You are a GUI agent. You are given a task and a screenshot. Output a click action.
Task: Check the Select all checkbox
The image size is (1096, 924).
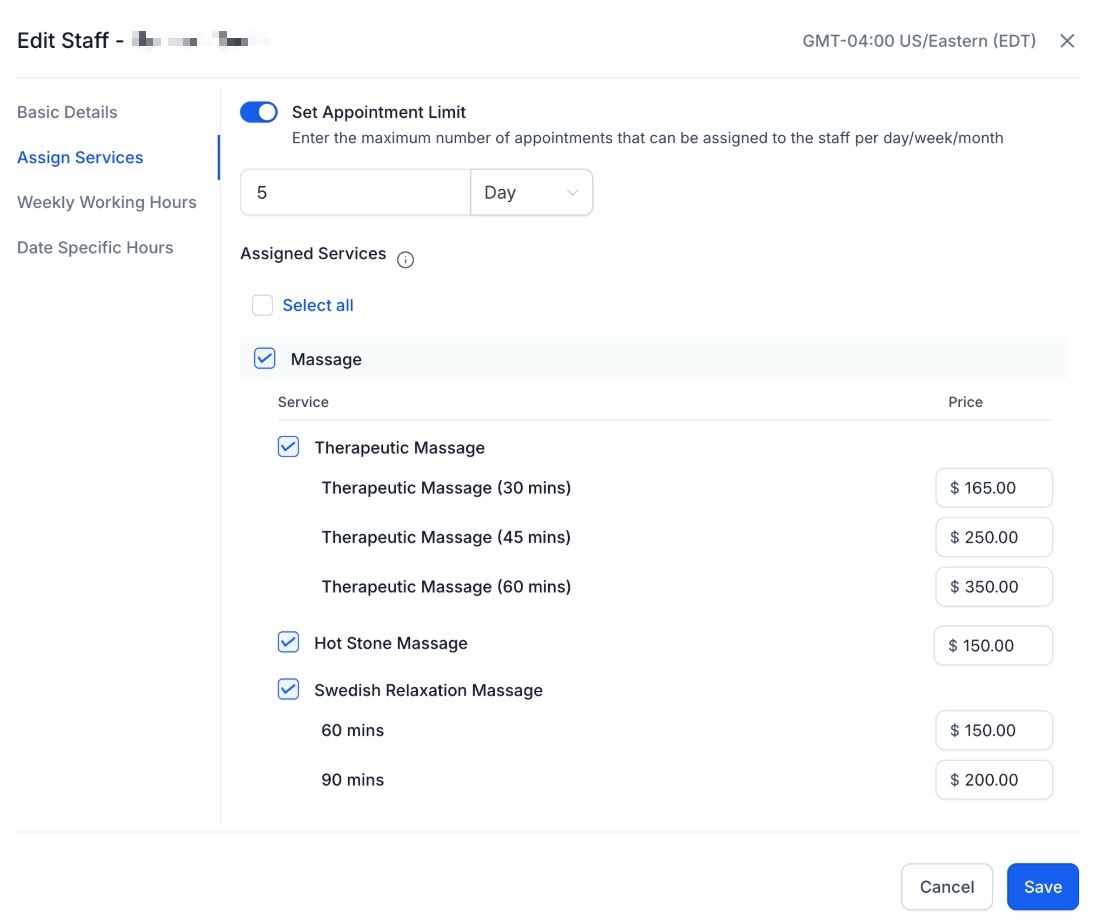(263, 305)
